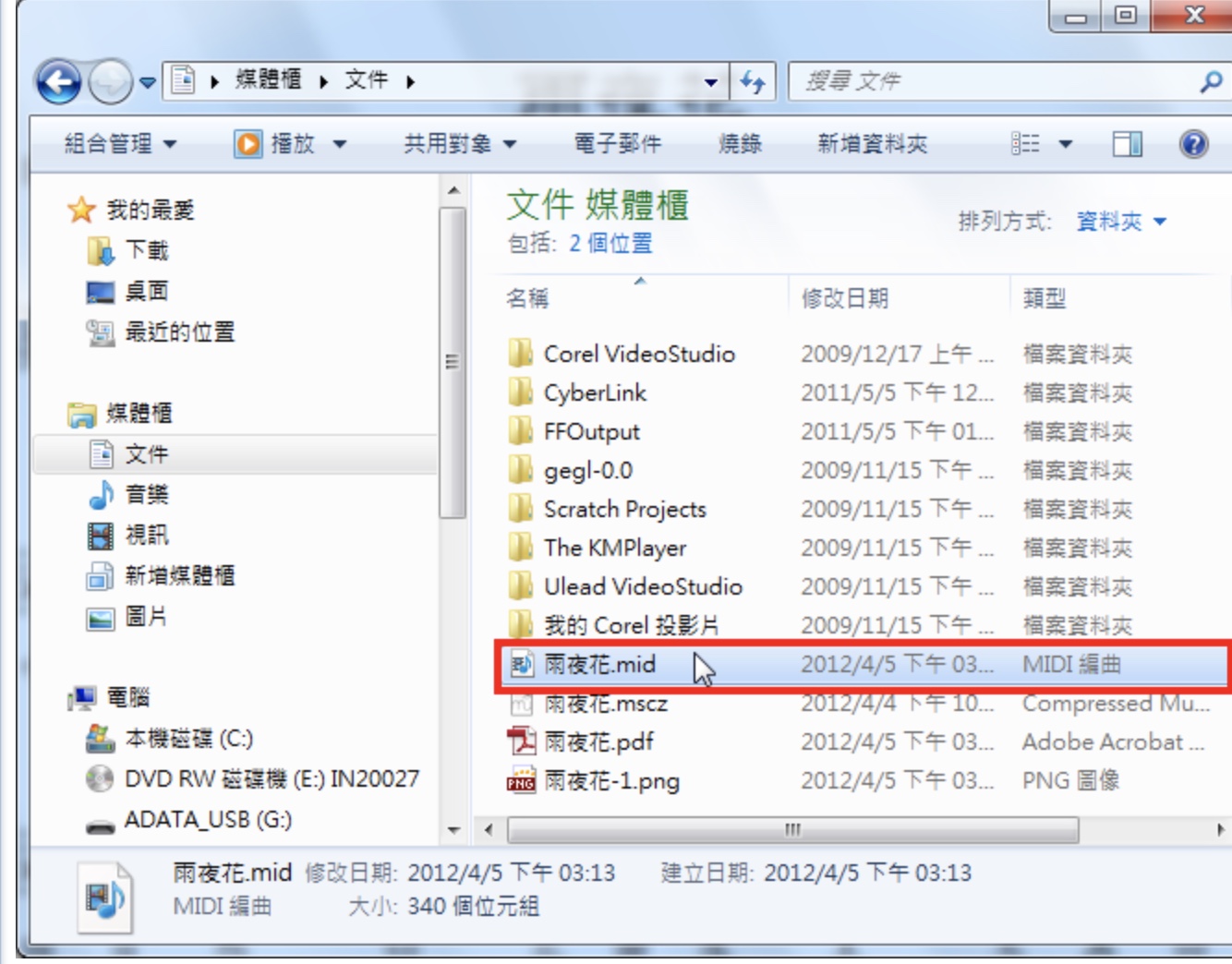Select the 雨夜花-1.png image file icon

coord(521,780)
